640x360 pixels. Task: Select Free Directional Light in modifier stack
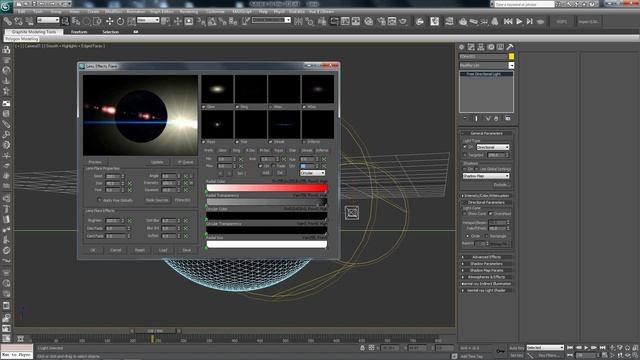point(486,74)
